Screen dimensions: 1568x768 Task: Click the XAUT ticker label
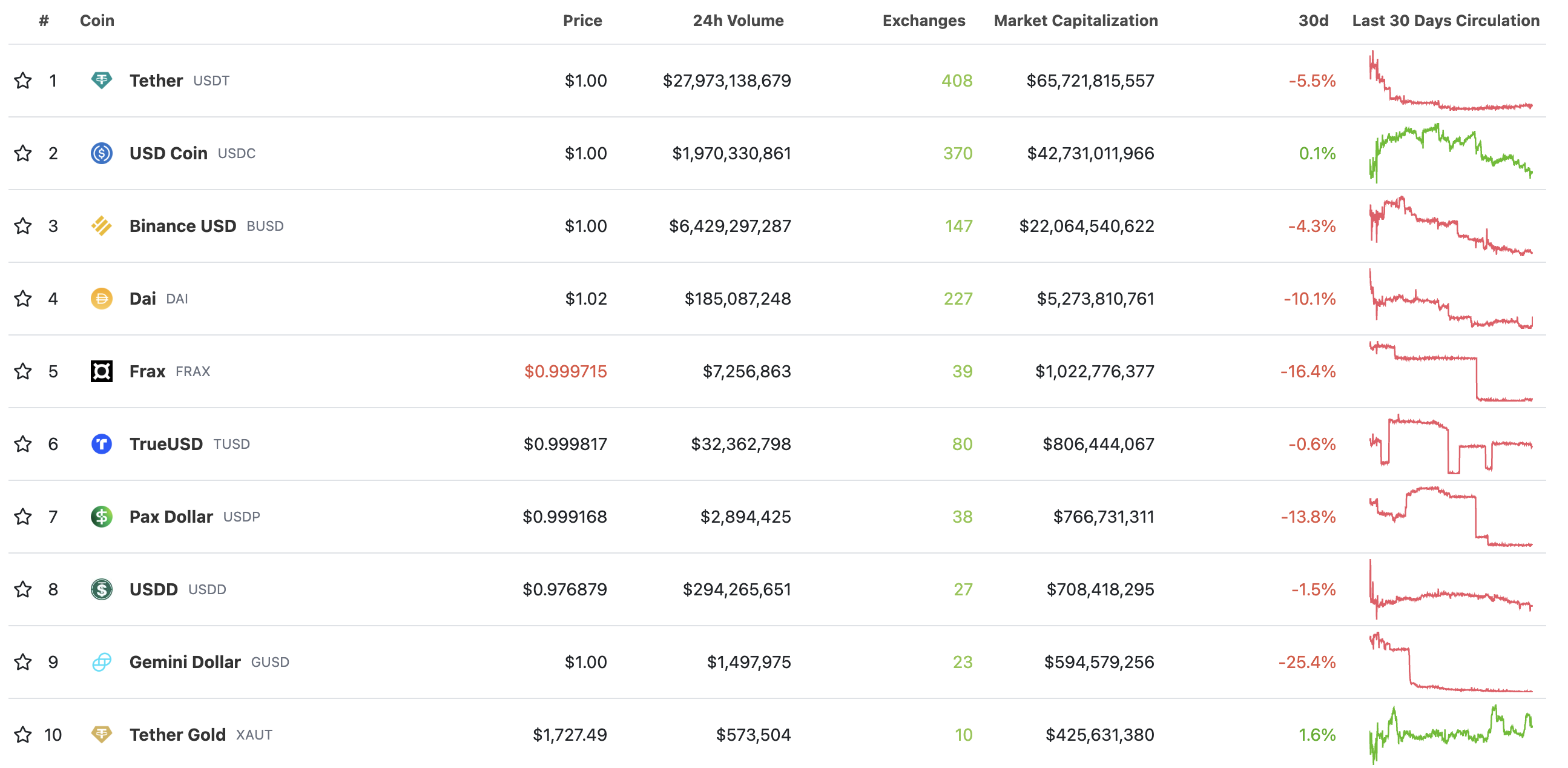pos(254,735)
